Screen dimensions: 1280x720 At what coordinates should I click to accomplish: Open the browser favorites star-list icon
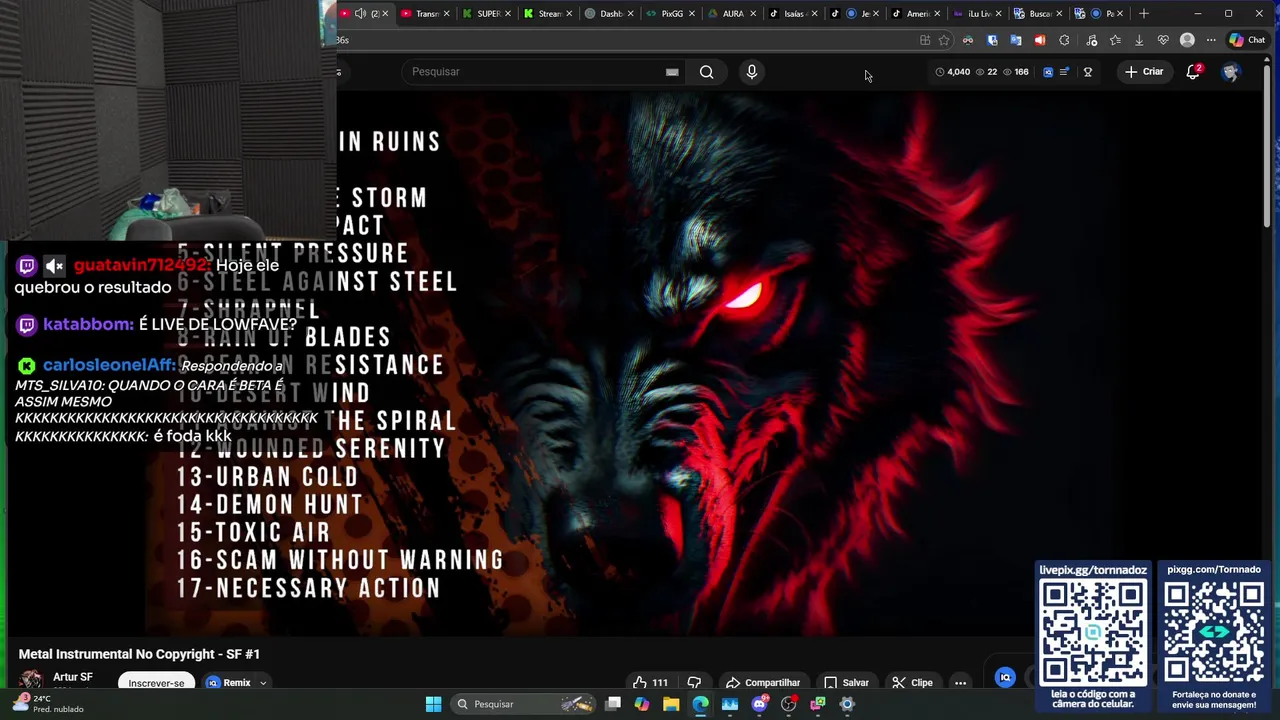[x=1115, y=40]
